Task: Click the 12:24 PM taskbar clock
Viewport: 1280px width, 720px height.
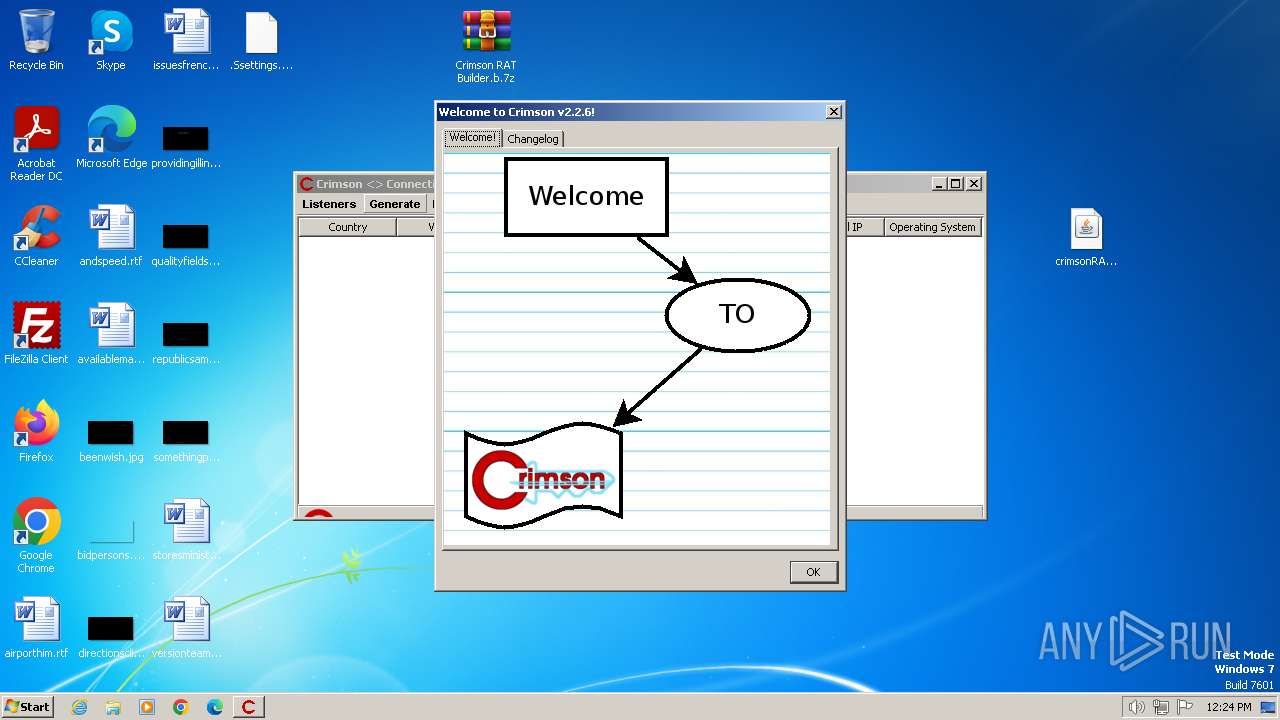Action: click(x=1229, y=707)
